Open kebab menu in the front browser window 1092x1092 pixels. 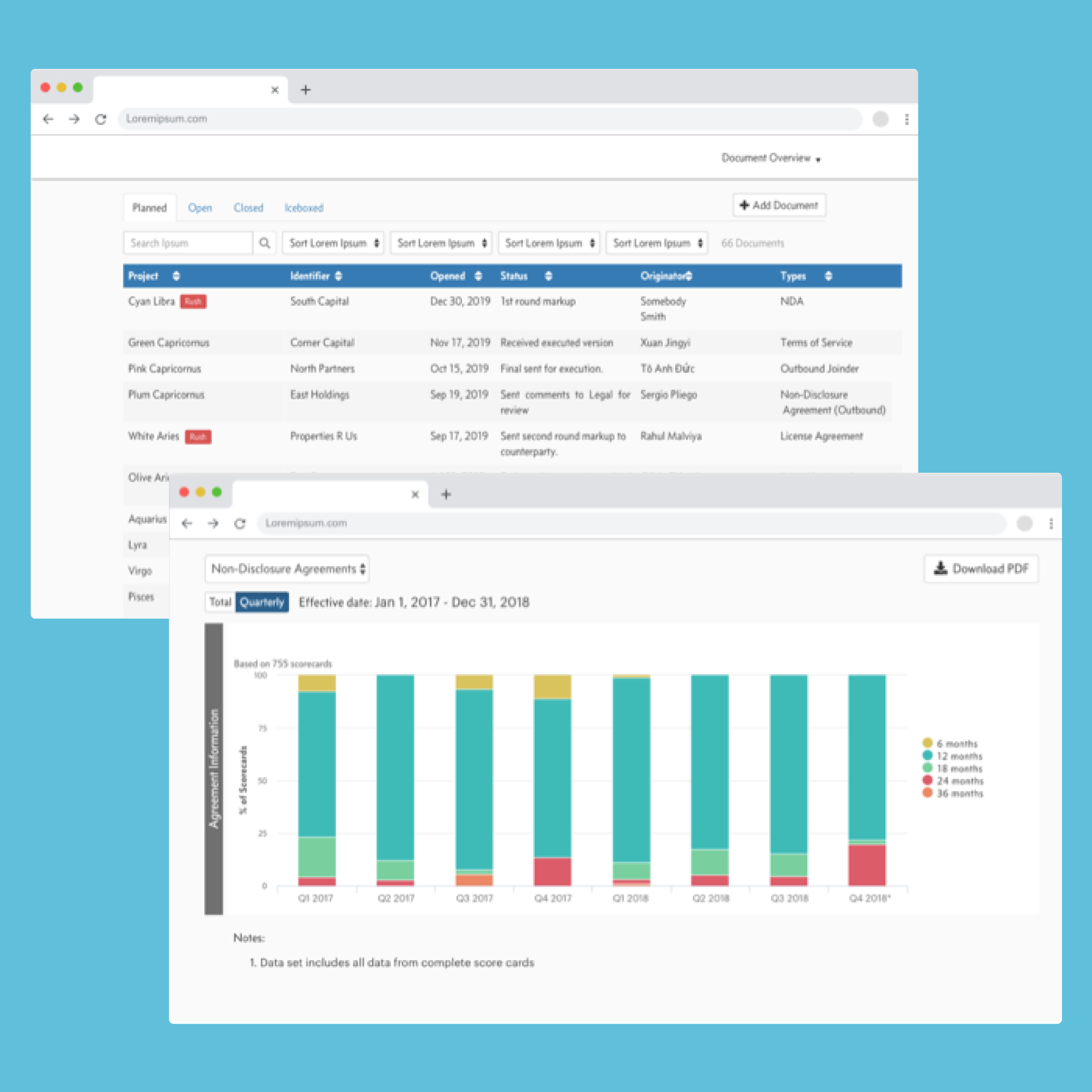coord(1051,523)
